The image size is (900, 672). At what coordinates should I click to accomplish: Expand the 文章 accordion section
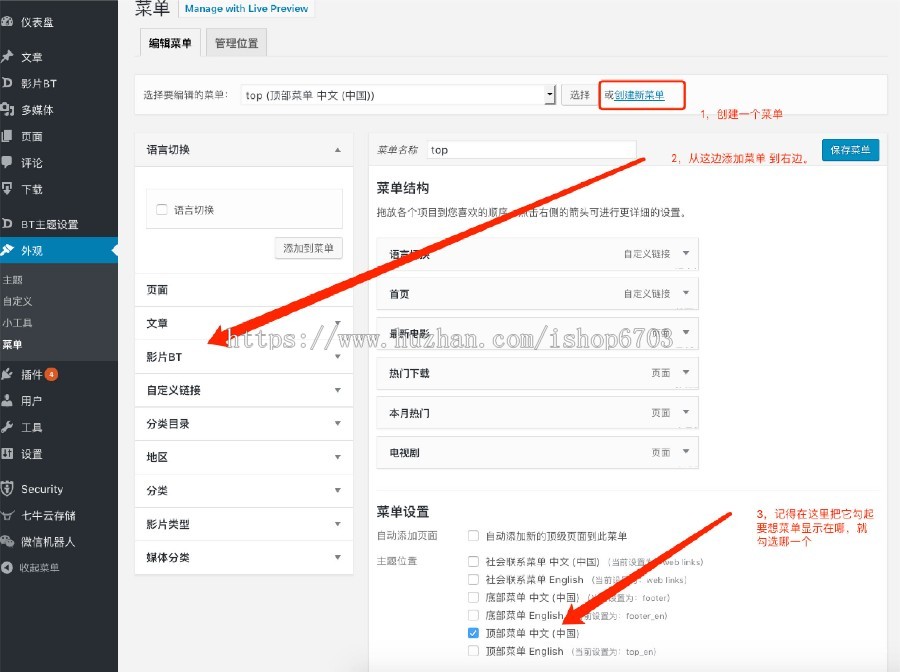tap(338, 323)
